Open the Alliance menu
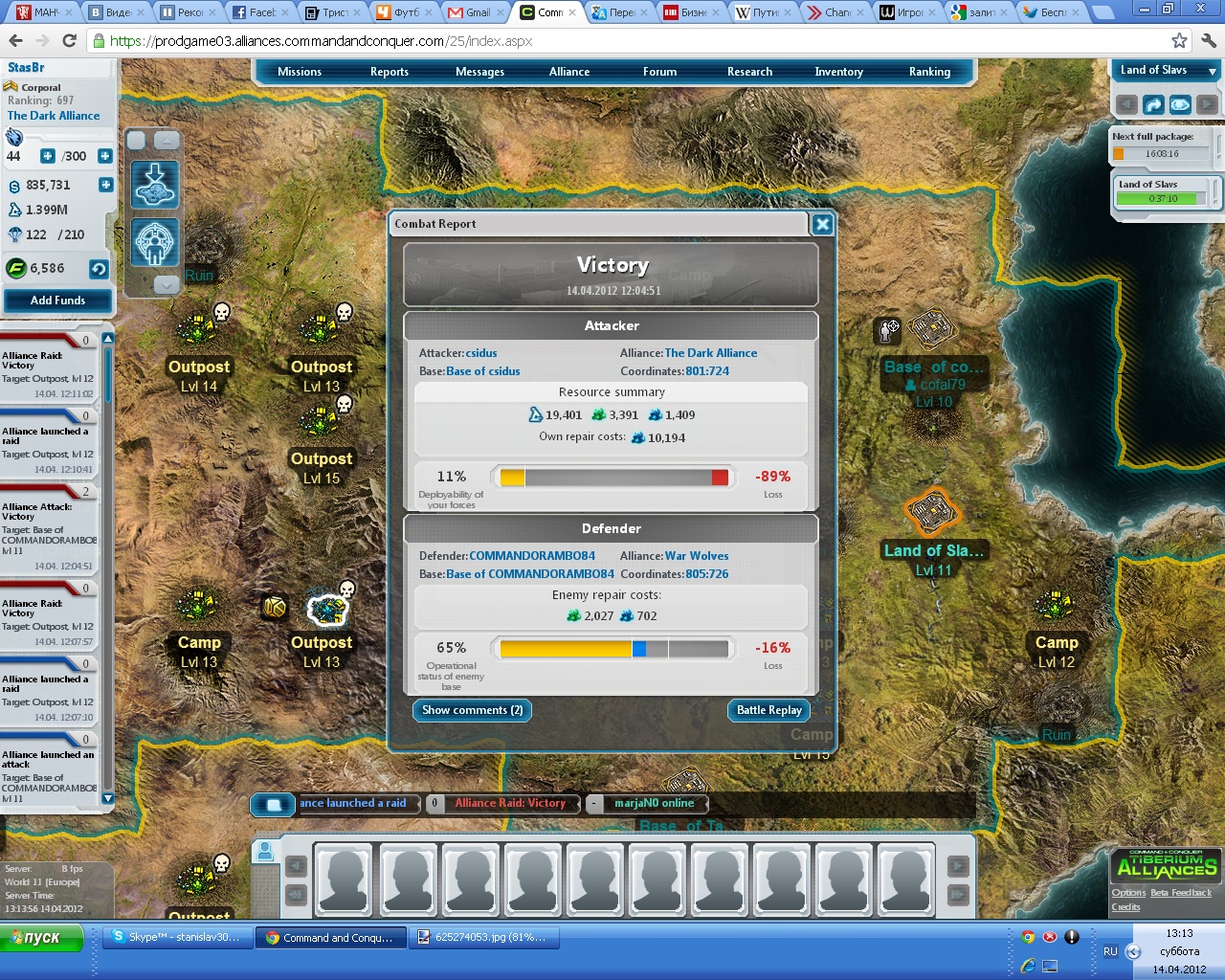Screen dimensions: 1225x980 [x=569, y=72]
